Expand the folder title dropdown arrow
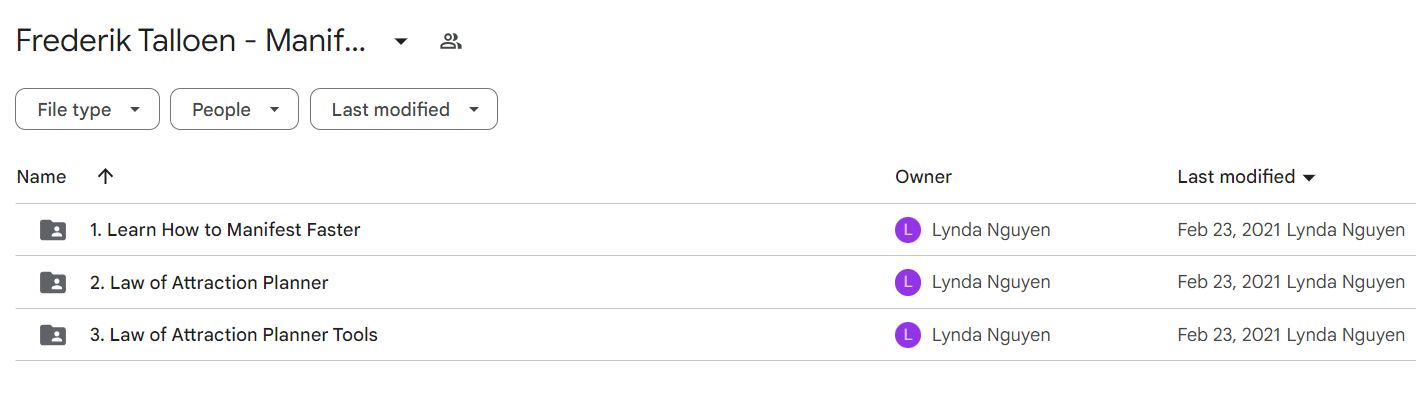The width and height of the screenshot is (1416, 395). pos(401,41)
